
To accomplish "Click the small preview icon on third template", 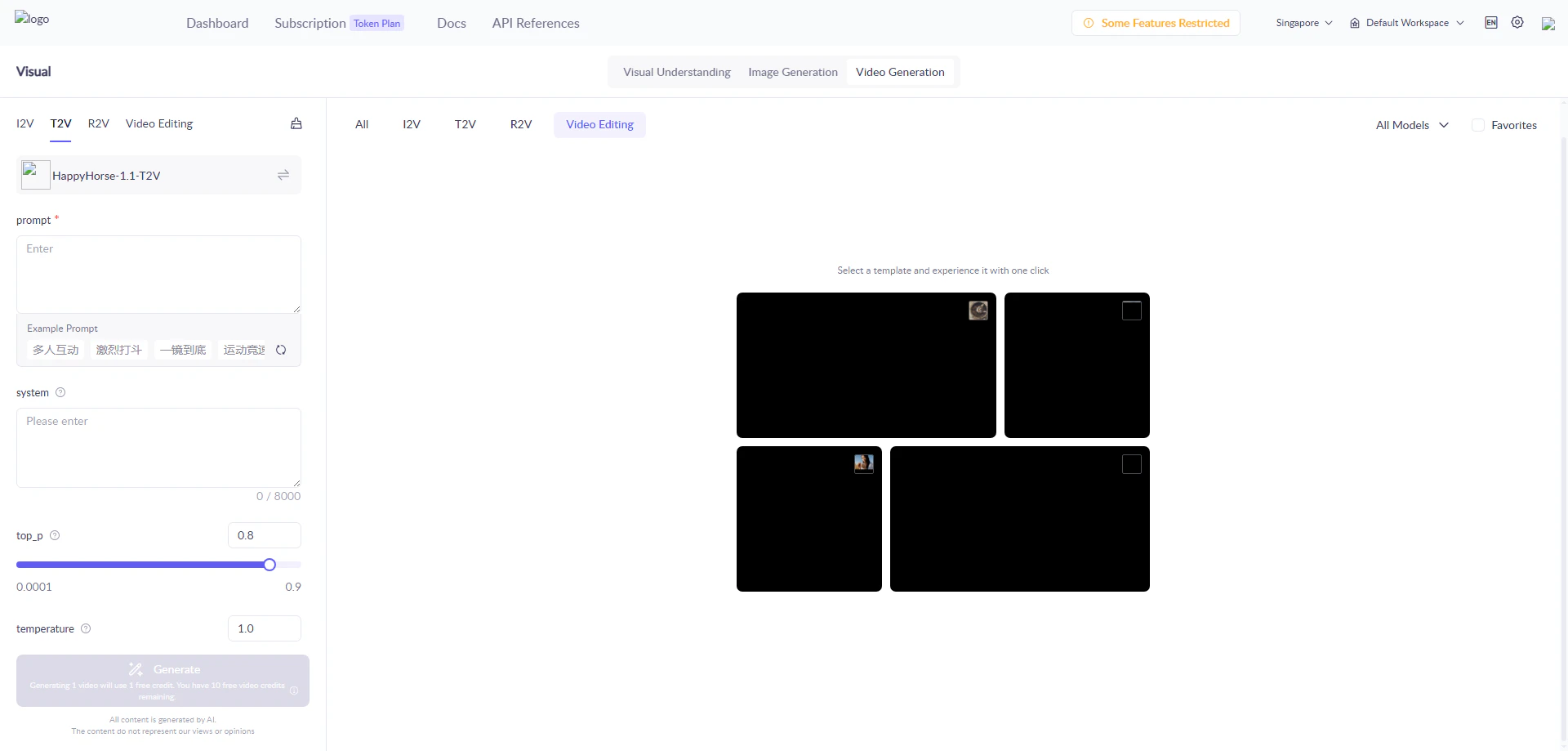I will pyautogui.click(x=864, y=464).
